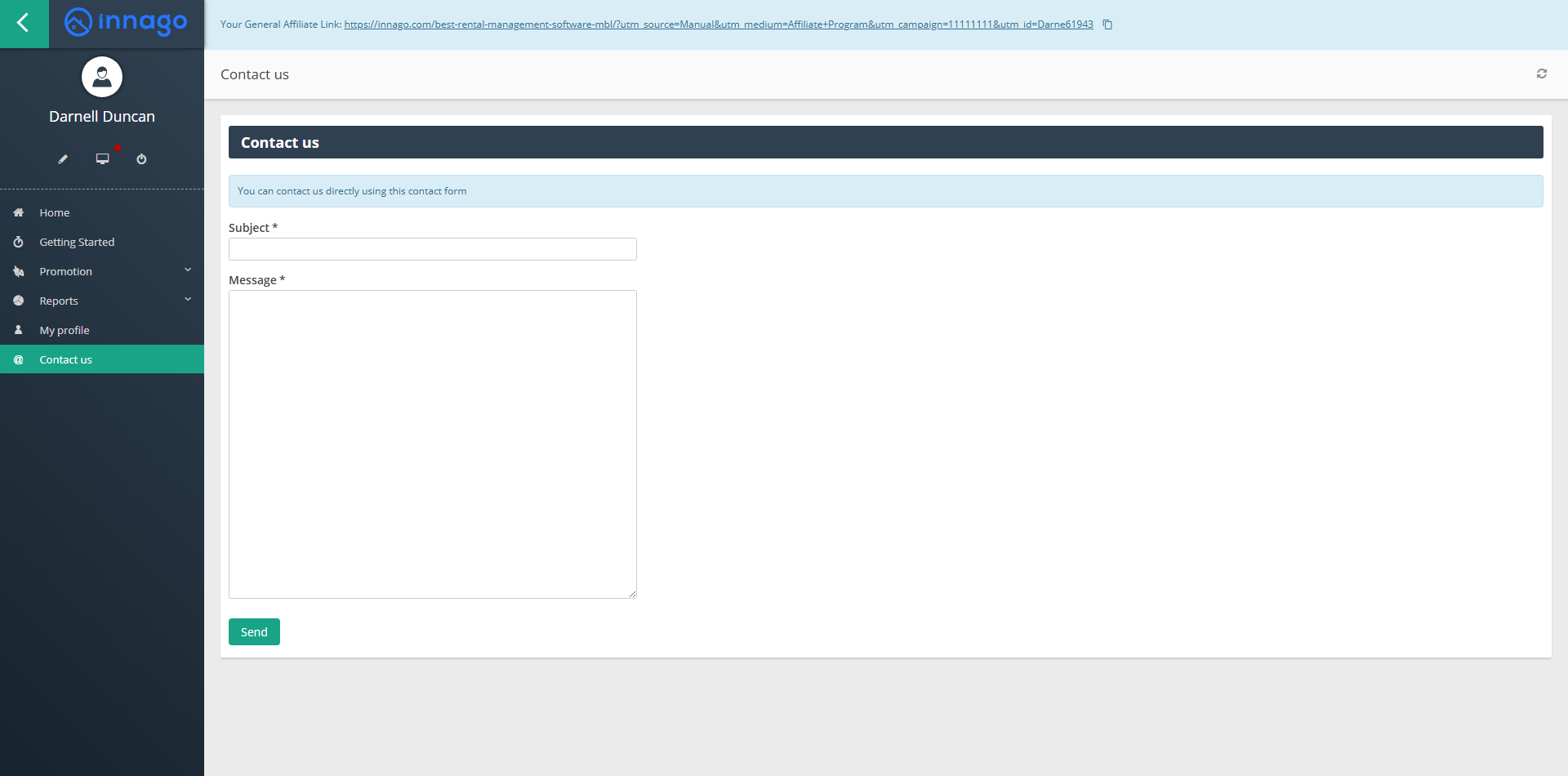Screen dimensions: 1568x776
Task: Expand the Reports menu chevron
Action: coord(188,300)
